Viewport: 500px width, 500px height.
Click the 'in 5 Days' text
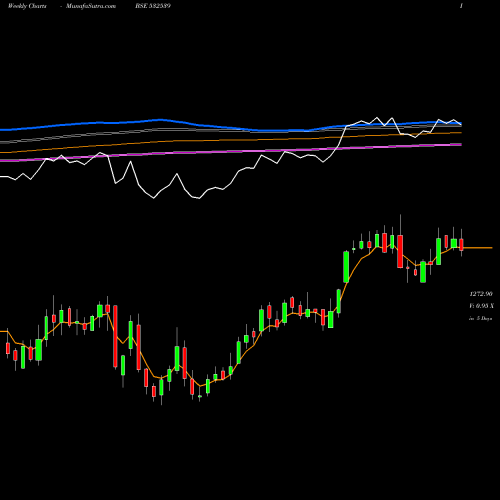click(481, 319)
